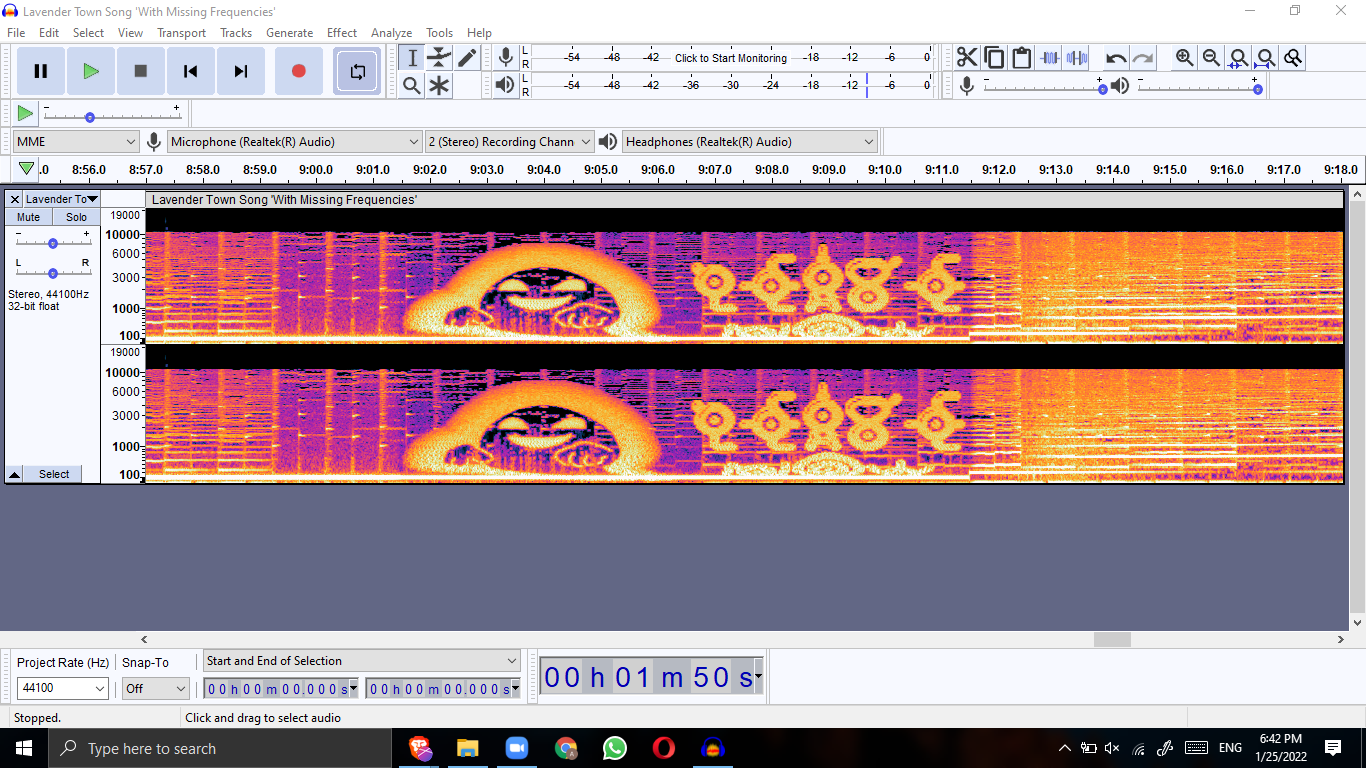Viewport: 1366px width, 768px height.
Task: Pause playback
Action: tap(41, 71)
